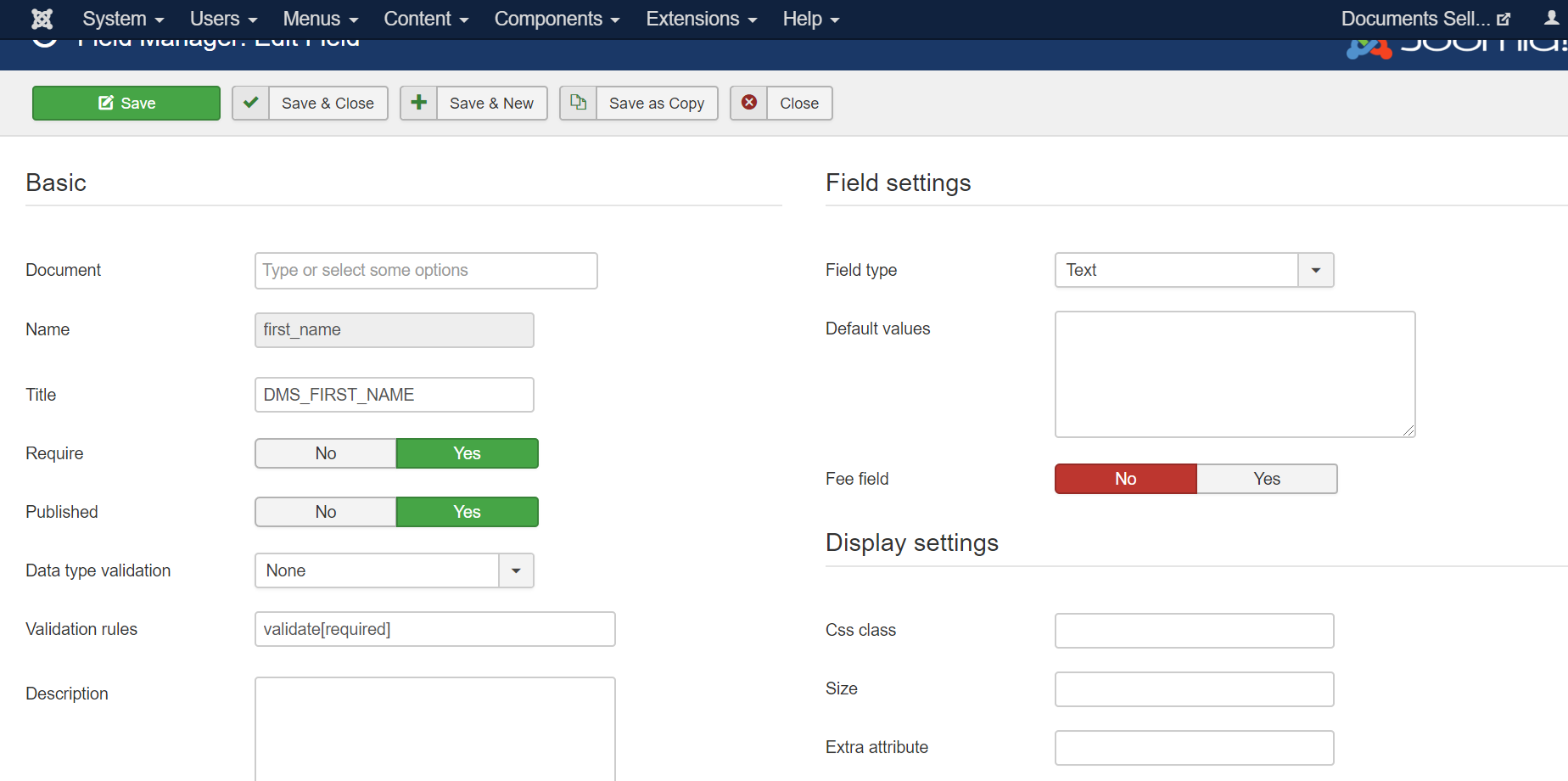Click the Document select options field

point(426,271)
